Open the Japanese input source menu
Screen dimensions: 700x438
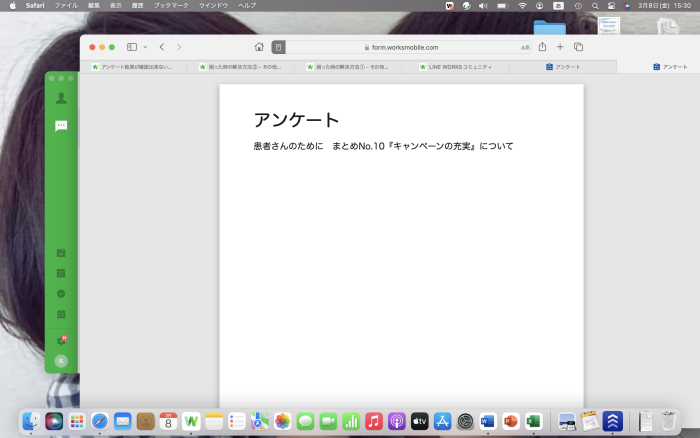click(558, 6)
